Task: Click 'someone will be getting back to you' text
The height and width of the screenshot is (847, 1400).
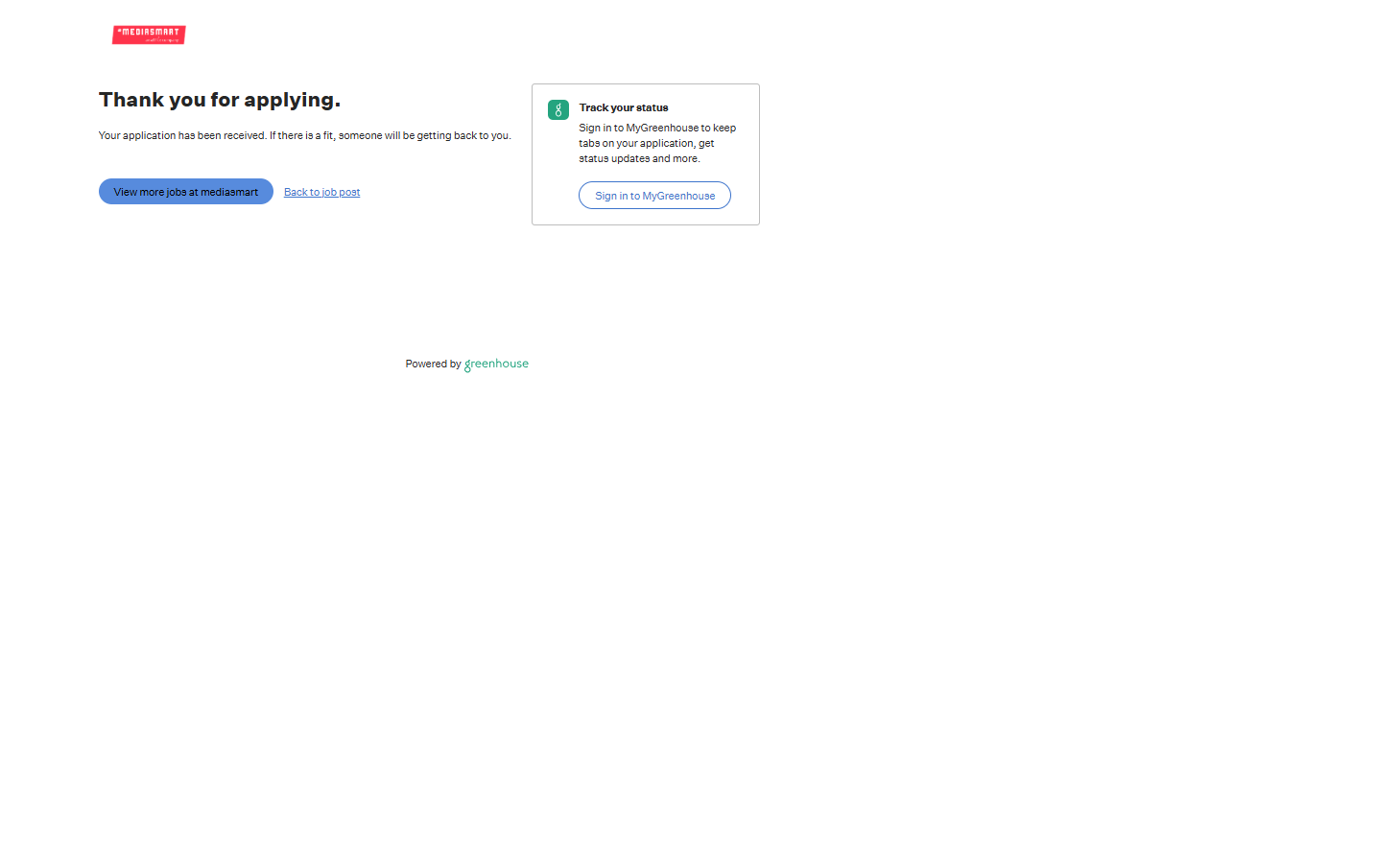Action: click(x=424, y=136)
